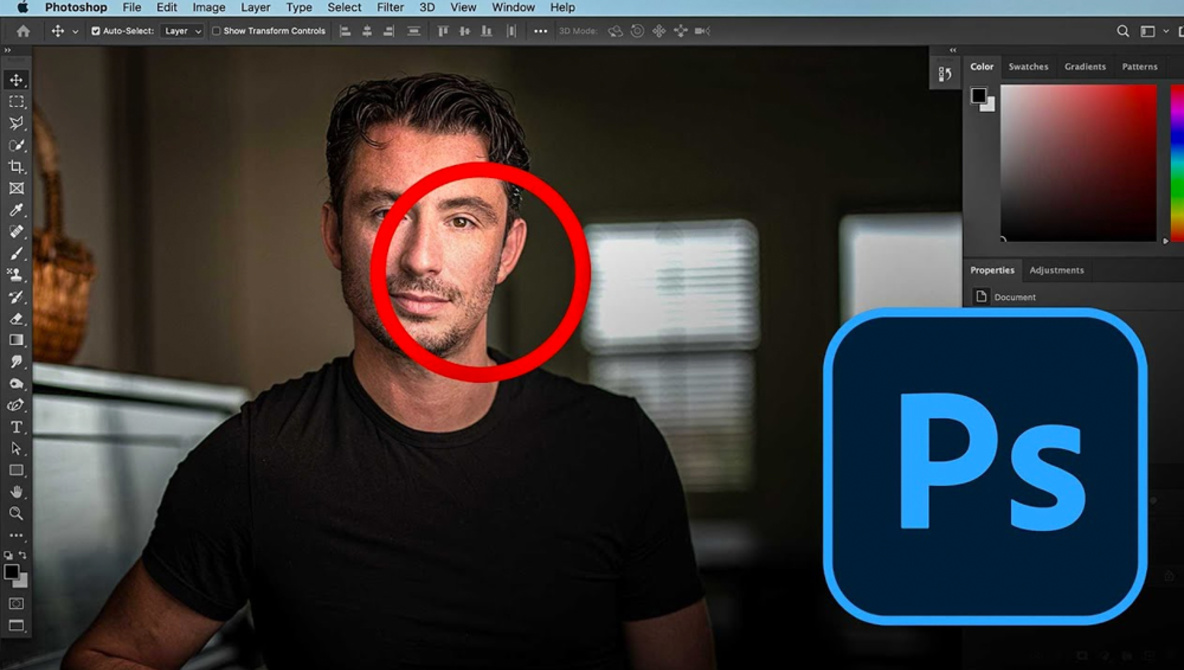The width and height of the screenshot is (1184, 670).
Task: Enable Show Transform Controls checkbox
Action: click(216, 31)
